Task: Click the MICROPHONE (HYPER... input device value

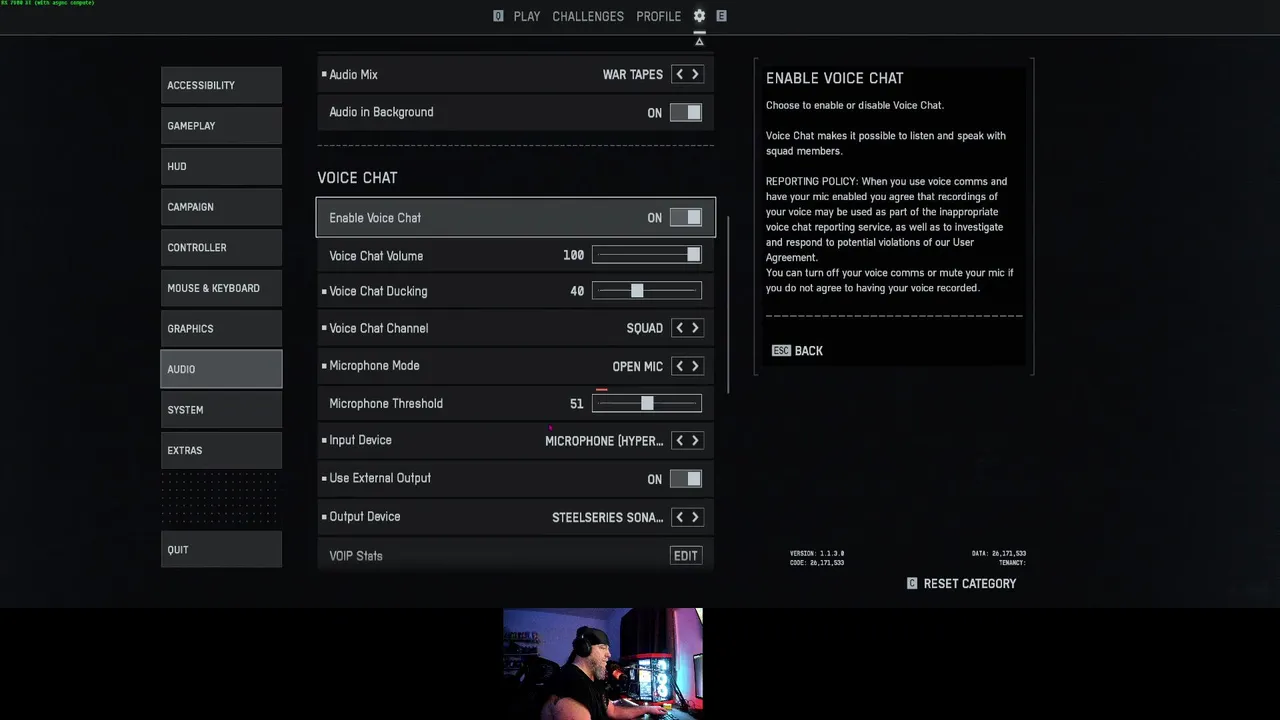Action: click(604, 441)
